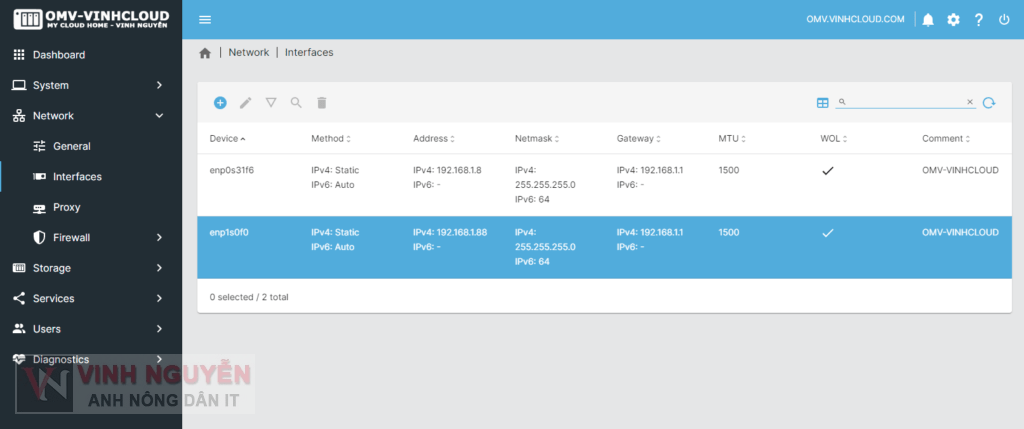1024x429 pixels.
Task: Open Proxy settings in sidebar
Action: pos(91,207)
